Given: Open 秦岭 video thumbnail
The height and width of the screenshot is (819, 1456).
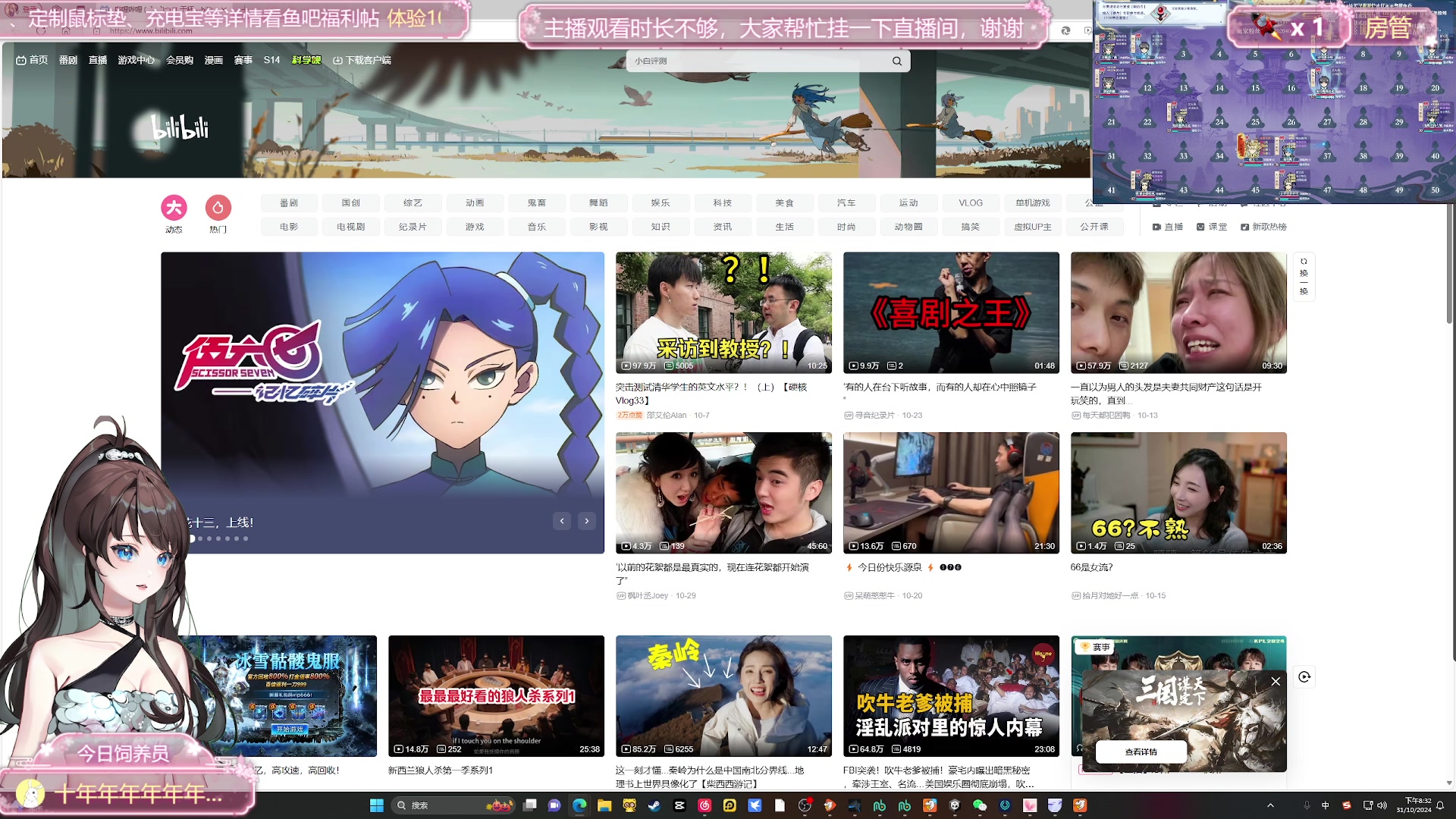Looking at the screenshot, I should (x=723, y=696).
